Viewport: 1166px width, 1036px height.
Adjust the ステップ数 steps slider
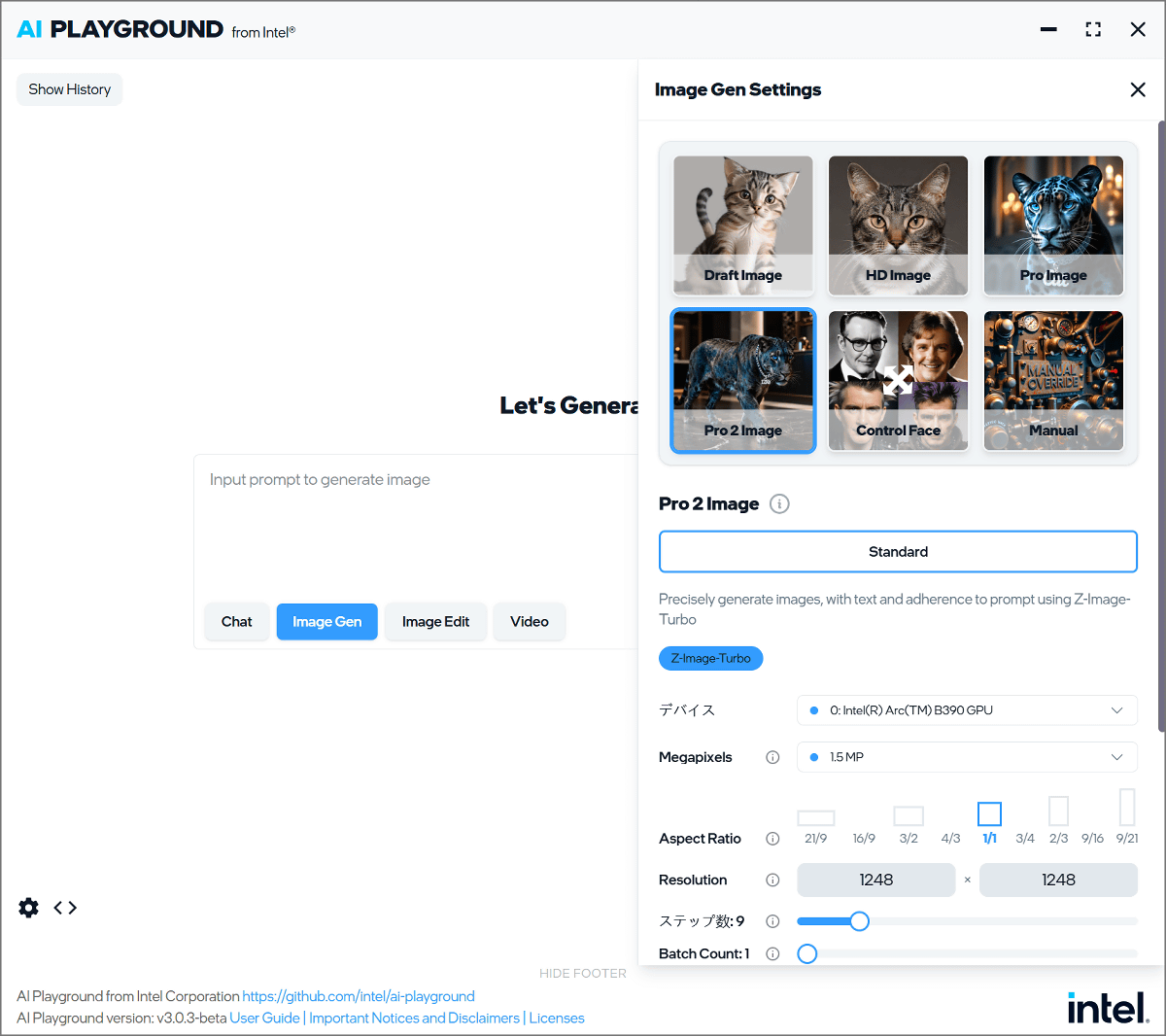967,921
